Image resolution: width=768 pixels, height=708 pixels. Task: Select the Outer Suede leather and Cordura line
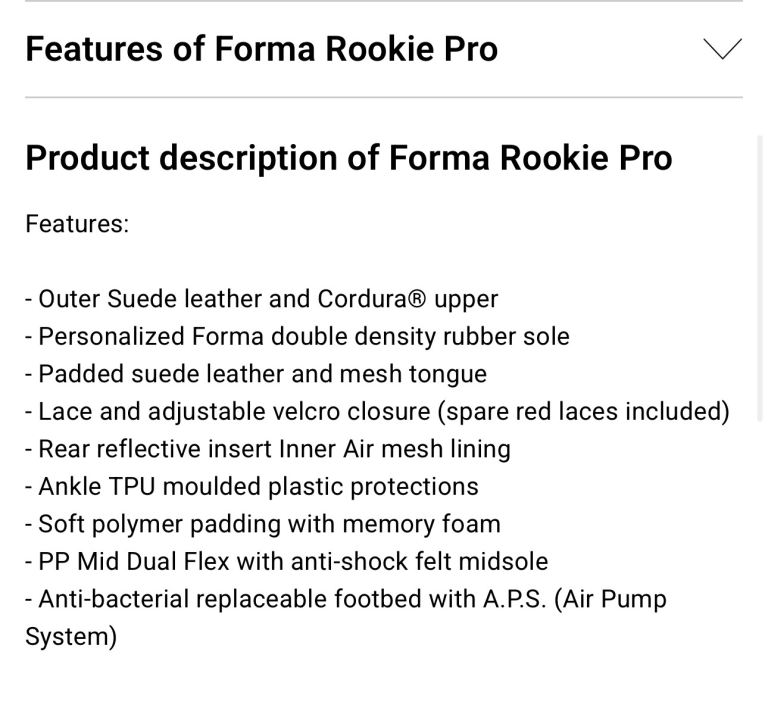click(261, 299)
